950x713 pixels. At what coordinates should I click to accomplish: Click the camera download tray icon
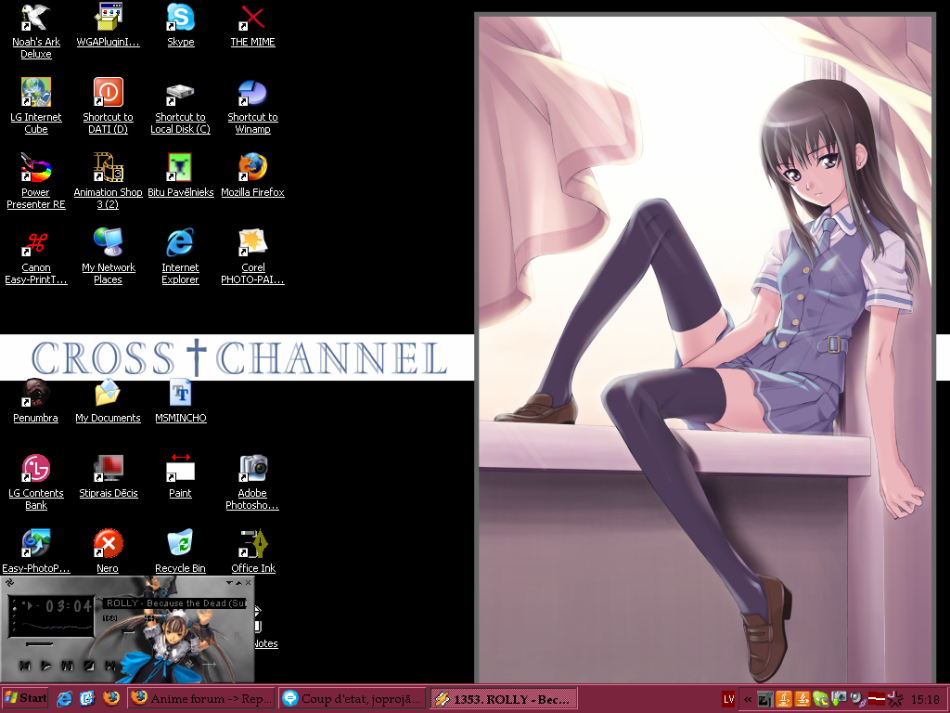pos(839,699)
